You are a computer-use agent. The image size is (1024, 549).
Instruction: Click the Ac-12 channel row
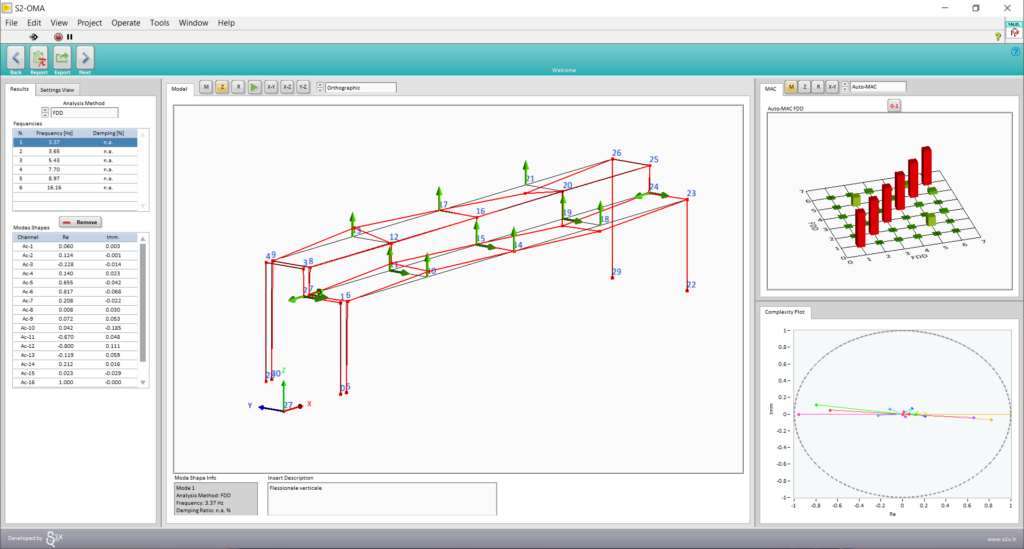click(x=75, y=346)
